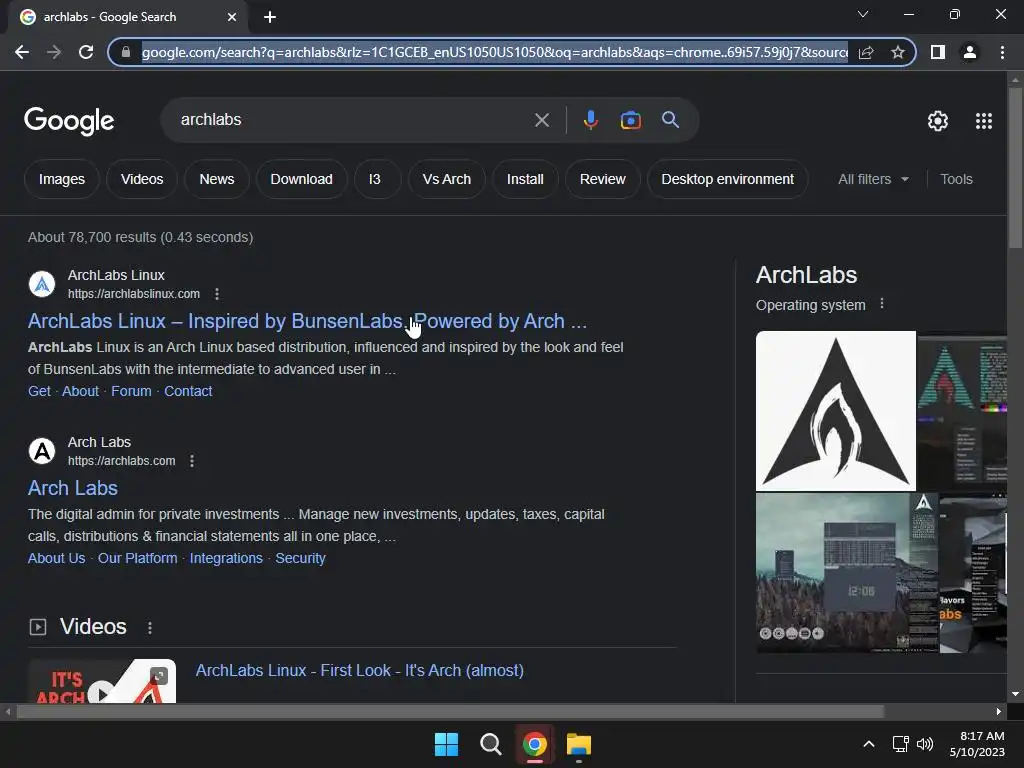Image resolution: width=1024 pixels, height=768 pixels.
Task: Submit search with magnifier icon
Action: [x=670, y=120]
